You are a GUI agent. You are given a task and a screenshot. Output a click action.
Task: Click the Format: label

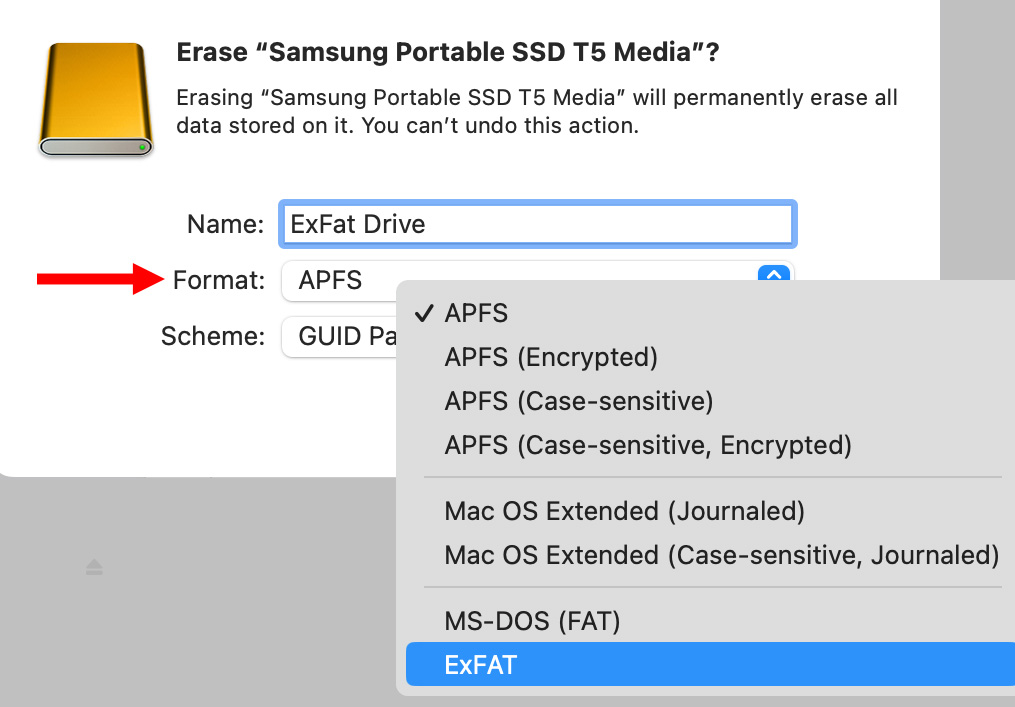tap(219, 281)
